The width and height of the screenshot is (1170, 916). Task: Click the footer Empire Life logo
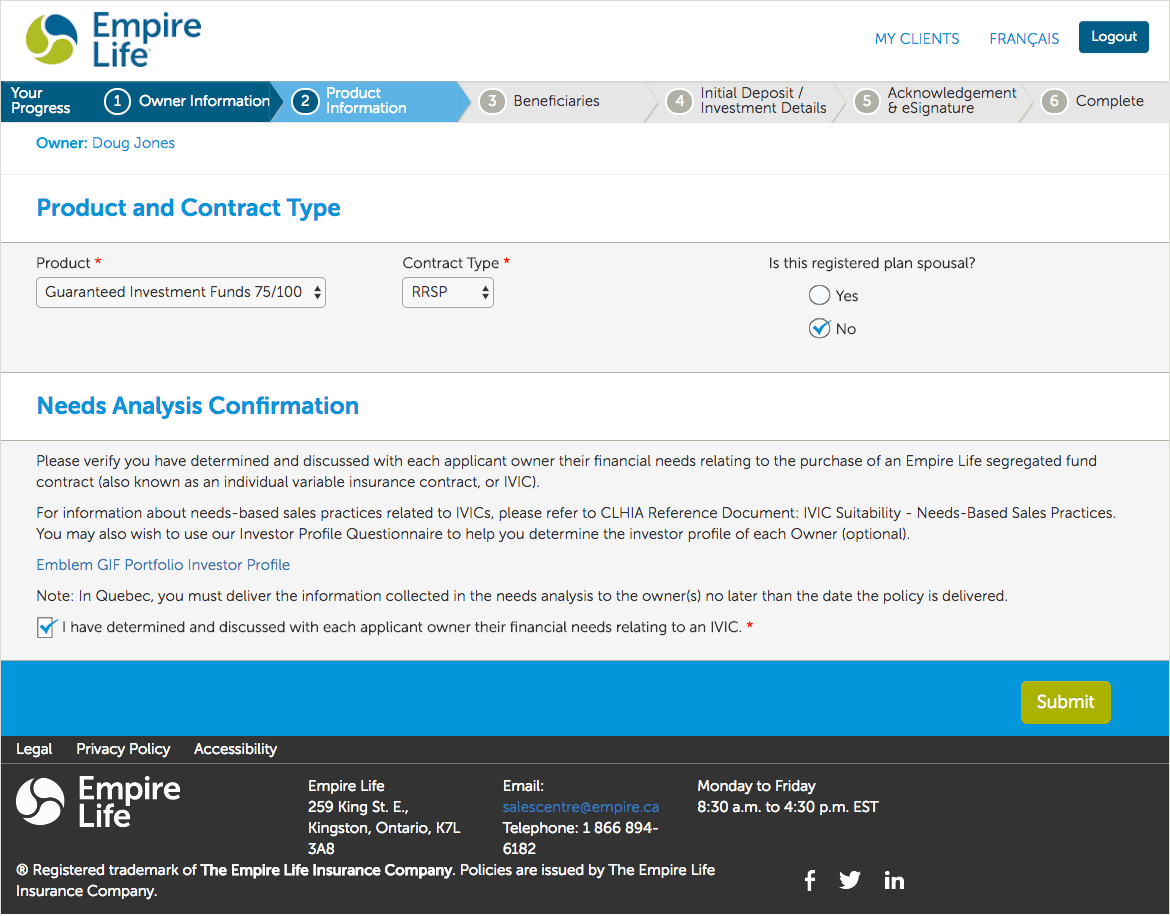[98, 802]
